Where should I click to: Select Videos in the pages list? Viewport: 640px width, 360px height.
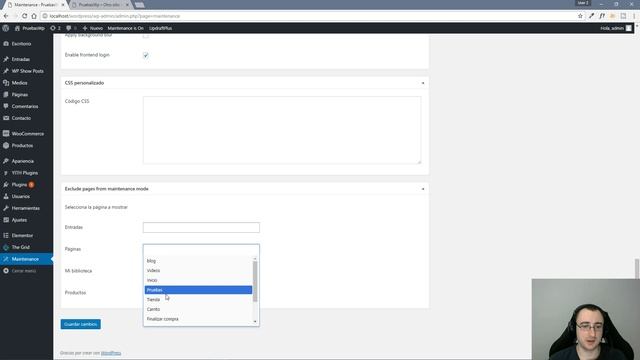click(x=198, y=271)
